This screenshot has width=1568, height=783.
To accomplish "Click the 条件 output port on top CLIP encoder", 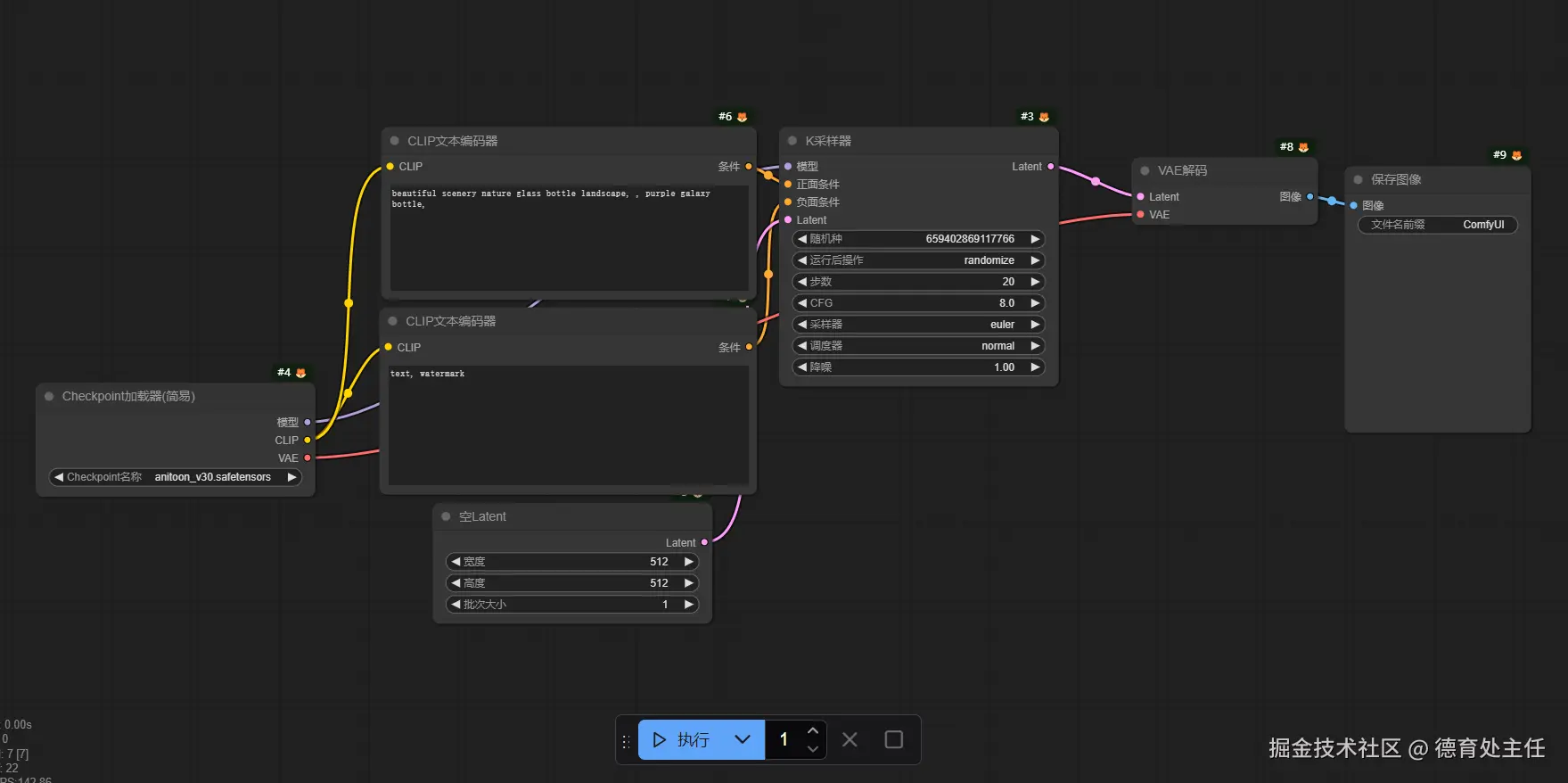I will click(x=749, y=166).
